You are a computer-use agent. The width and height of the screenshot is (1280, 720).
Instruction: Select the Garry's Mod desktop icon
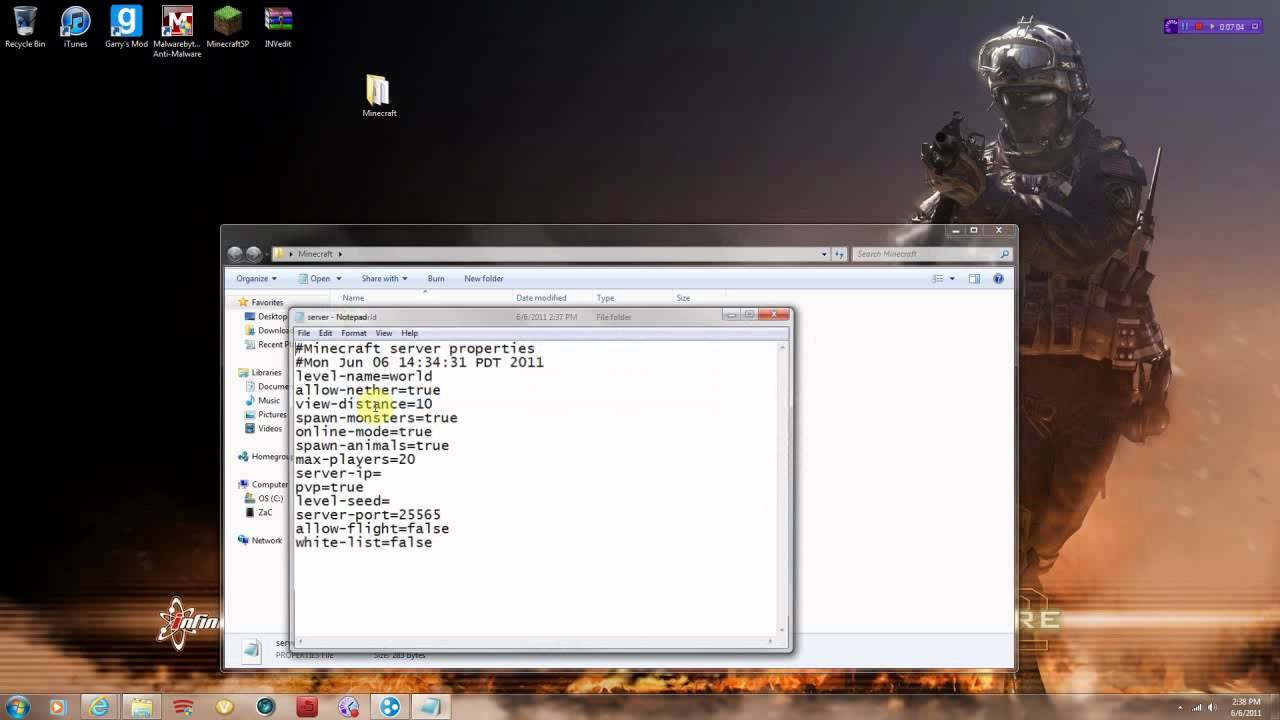click(126, 27)
